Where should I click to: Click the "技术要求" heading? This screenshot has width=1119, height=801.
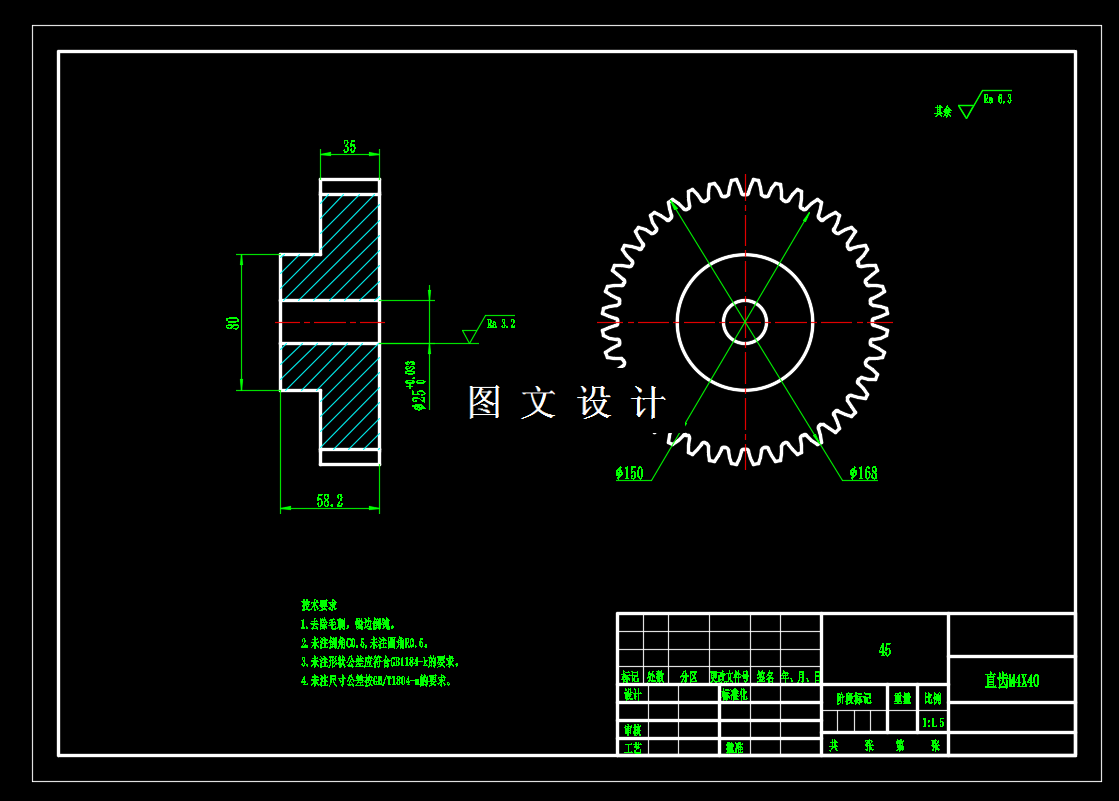click(319, 605)
